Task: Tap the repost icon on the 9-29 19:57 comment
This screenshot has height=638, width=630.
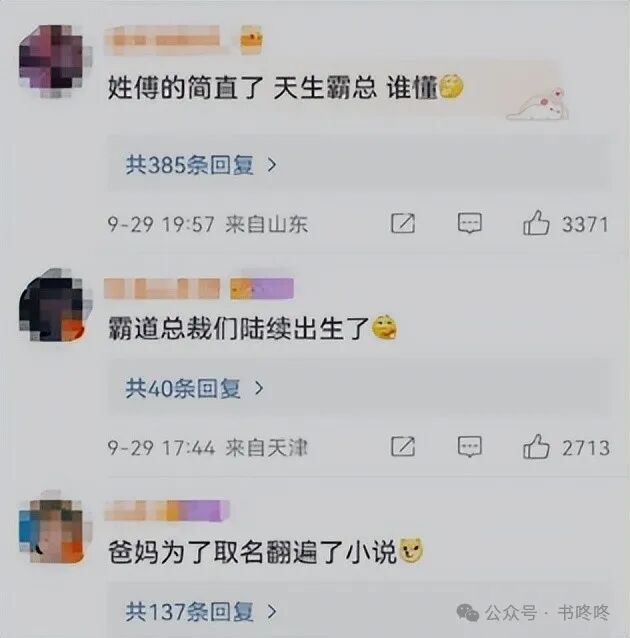Action: [403, 223]
